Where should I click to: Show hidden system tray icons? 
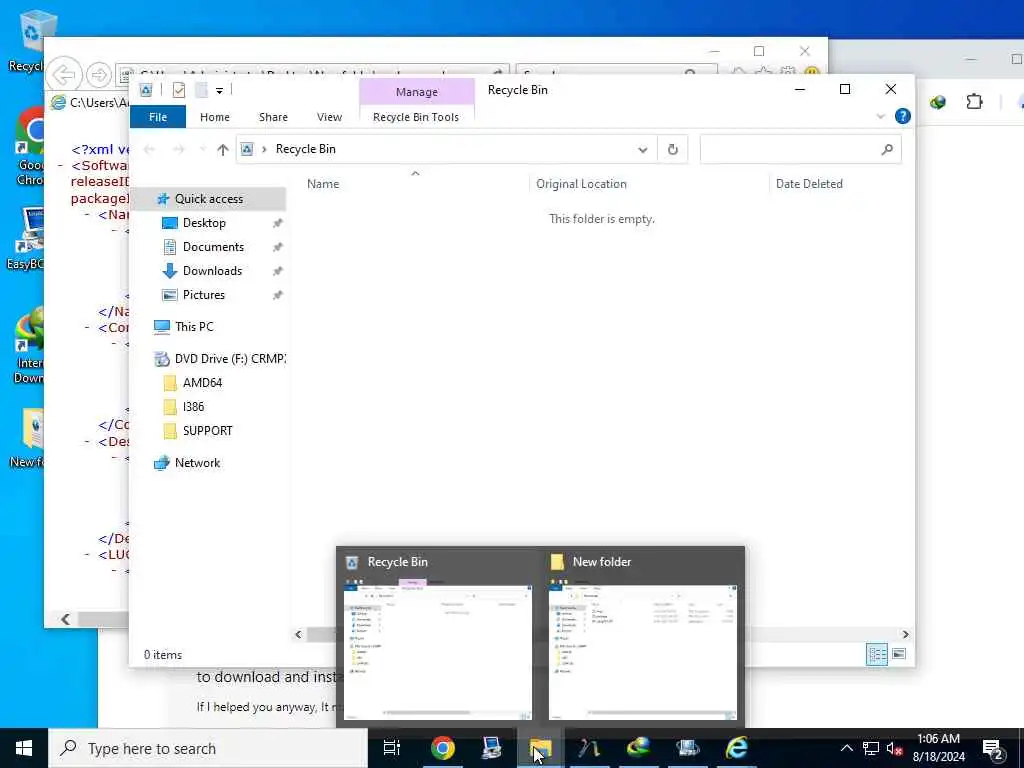coord(846,748)
